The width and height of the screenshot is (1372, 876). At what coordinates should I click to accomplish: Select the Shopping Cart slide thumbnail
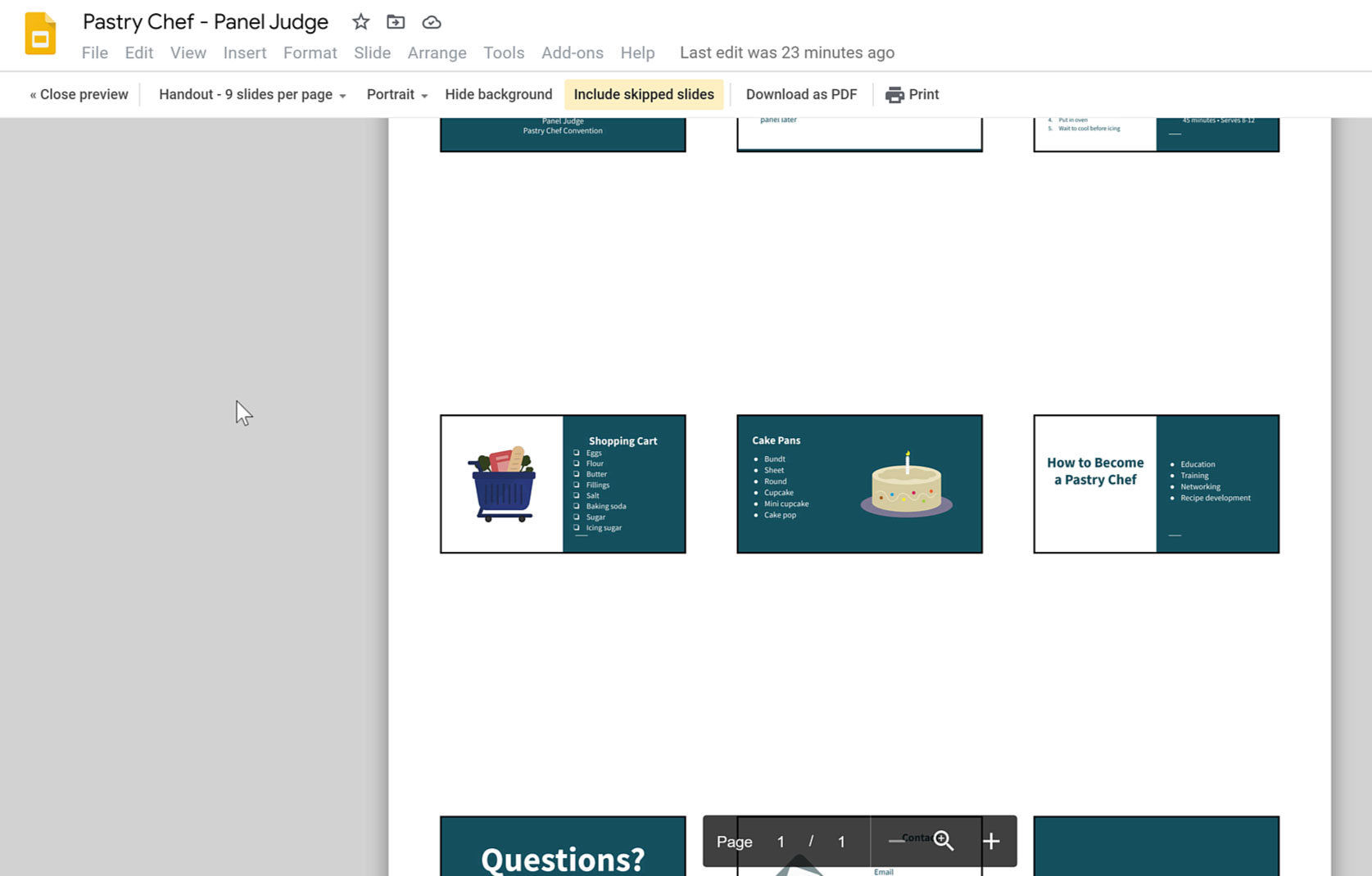point(563,484)
